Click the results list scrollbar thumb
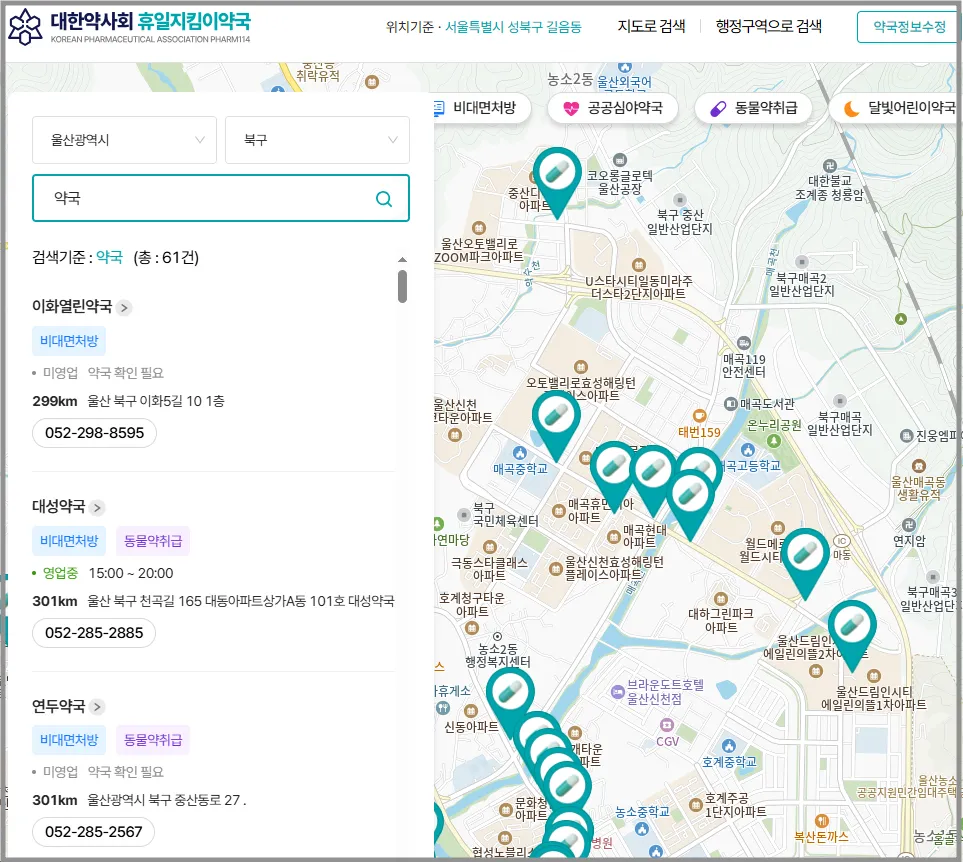This screenshot has height=862, width=963. pos(402,287)
